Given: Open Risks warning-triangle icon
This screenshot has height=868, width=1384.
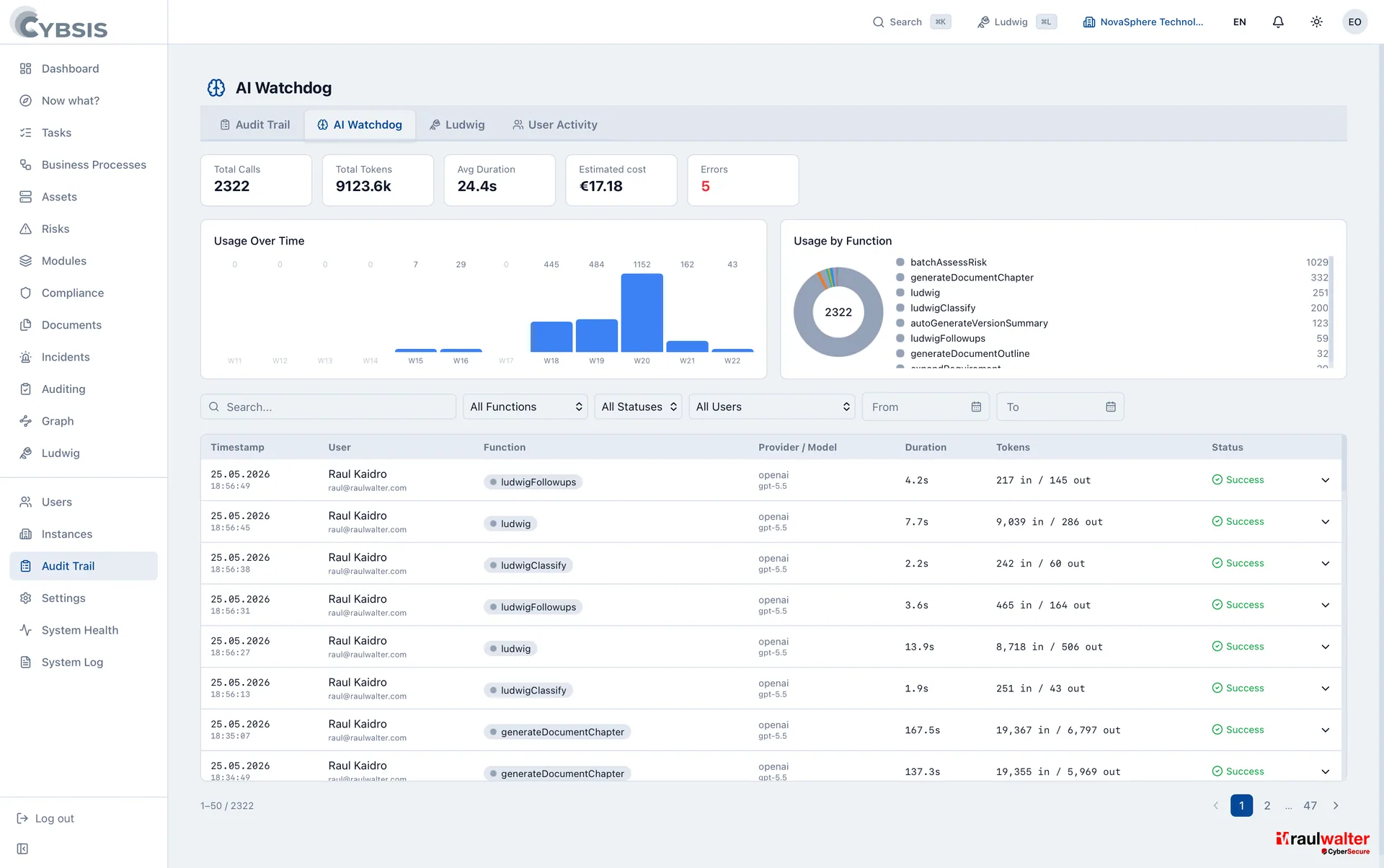Looking at the screenshot, I should [26, 229].
